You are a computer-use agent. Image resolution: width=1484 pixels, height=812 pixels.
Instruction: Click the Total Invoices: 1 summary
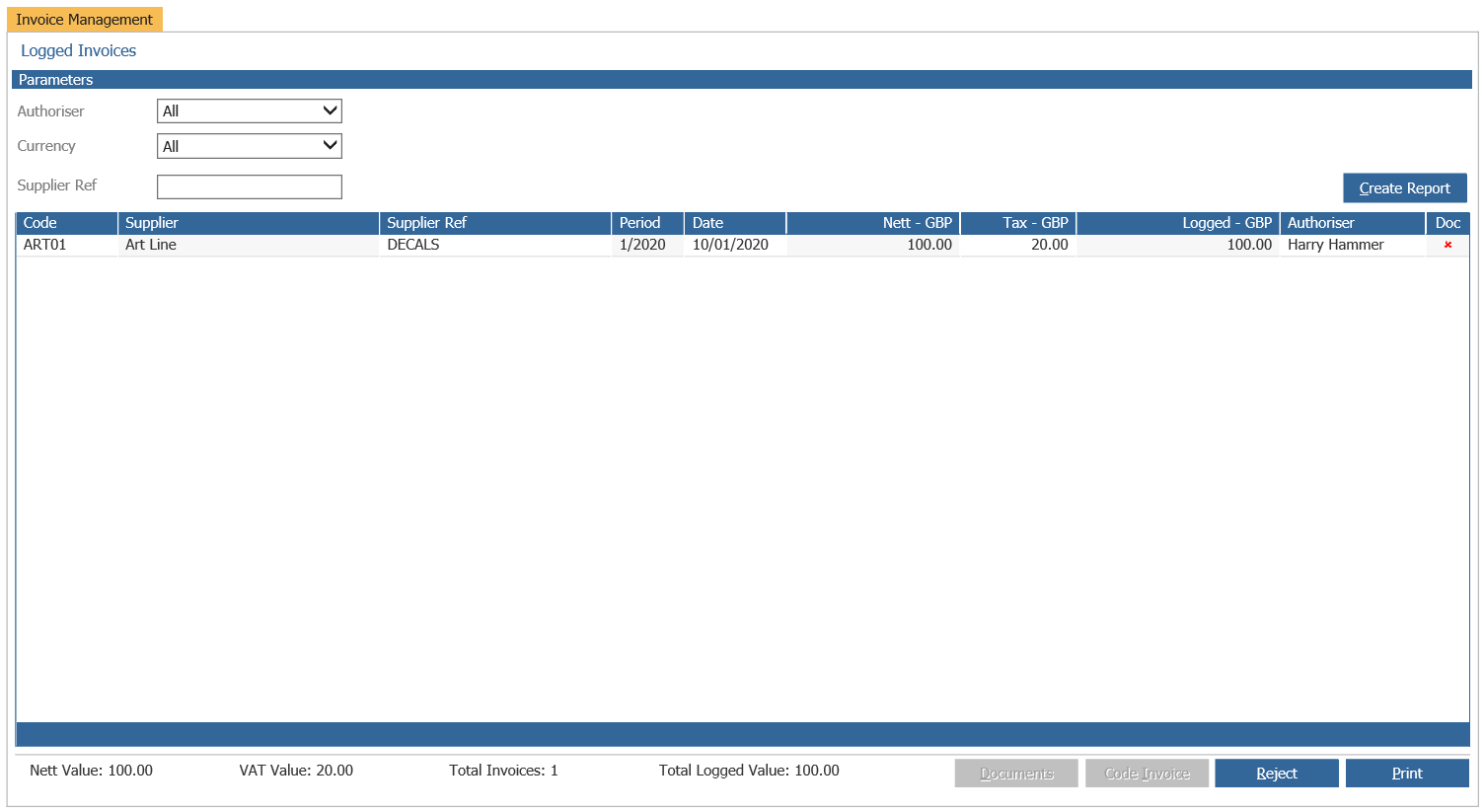click(503, 771)
